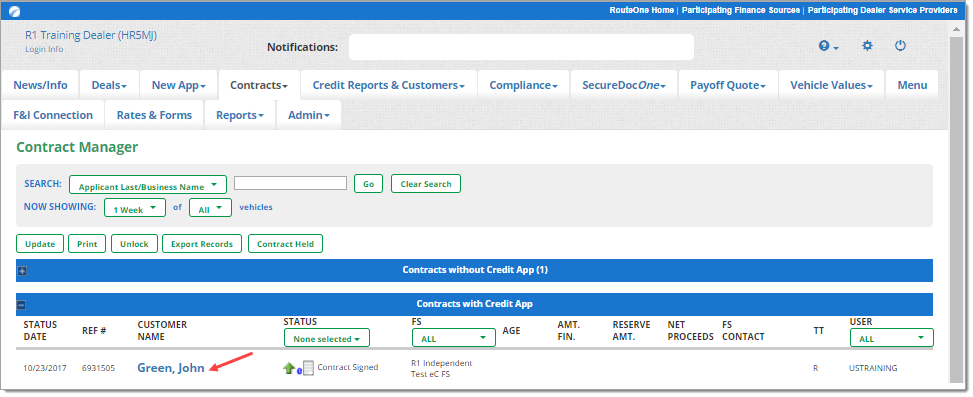The height and width of the screenshot is (397, 973).
Task: Click reference number 6931505
Action: [x=98, y=368]
